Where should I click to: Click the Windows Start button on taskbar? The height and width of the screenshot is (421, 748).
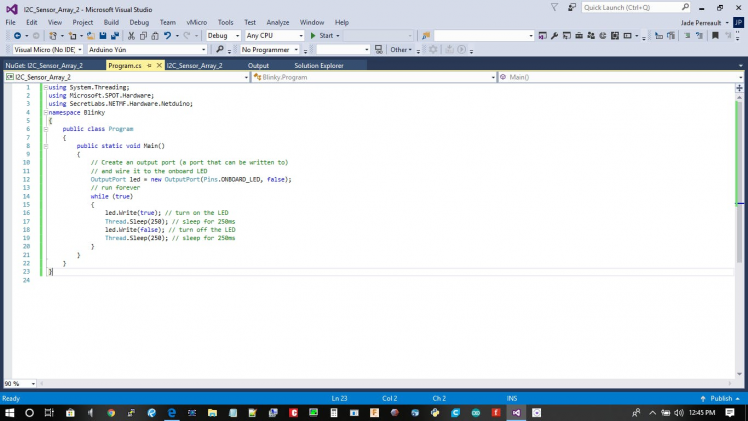point(9,412)
